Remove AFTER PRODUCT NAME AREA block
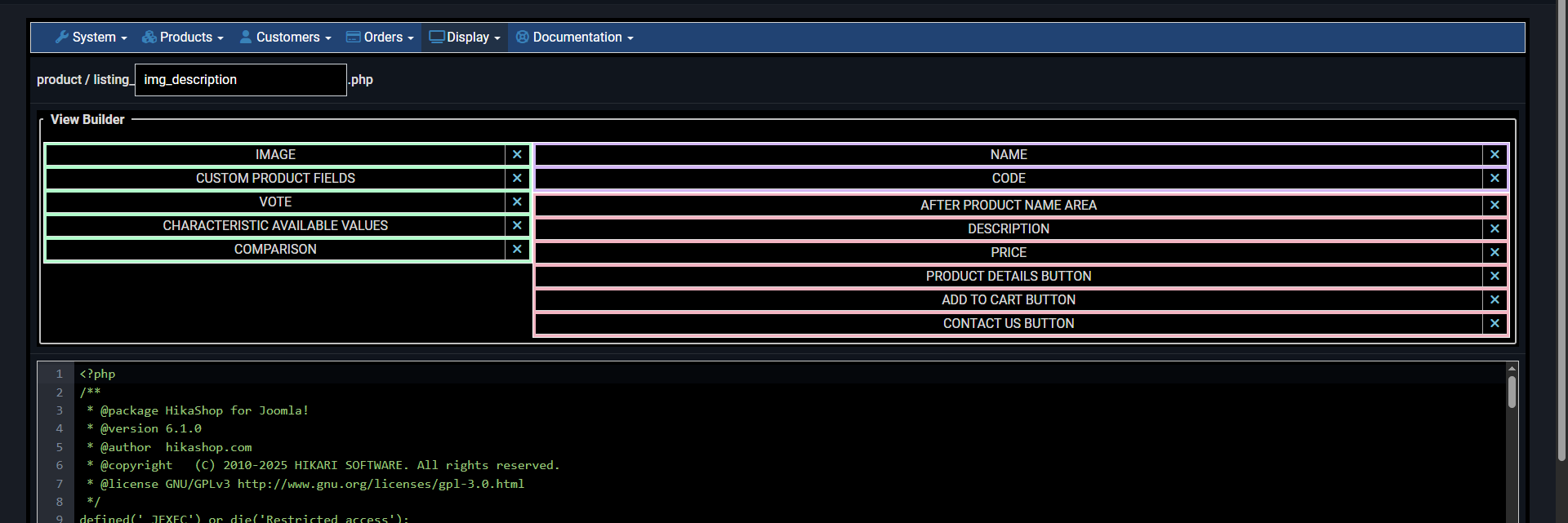The image size is (1568, 523). pyautogui.click(x=1494, y=206)
